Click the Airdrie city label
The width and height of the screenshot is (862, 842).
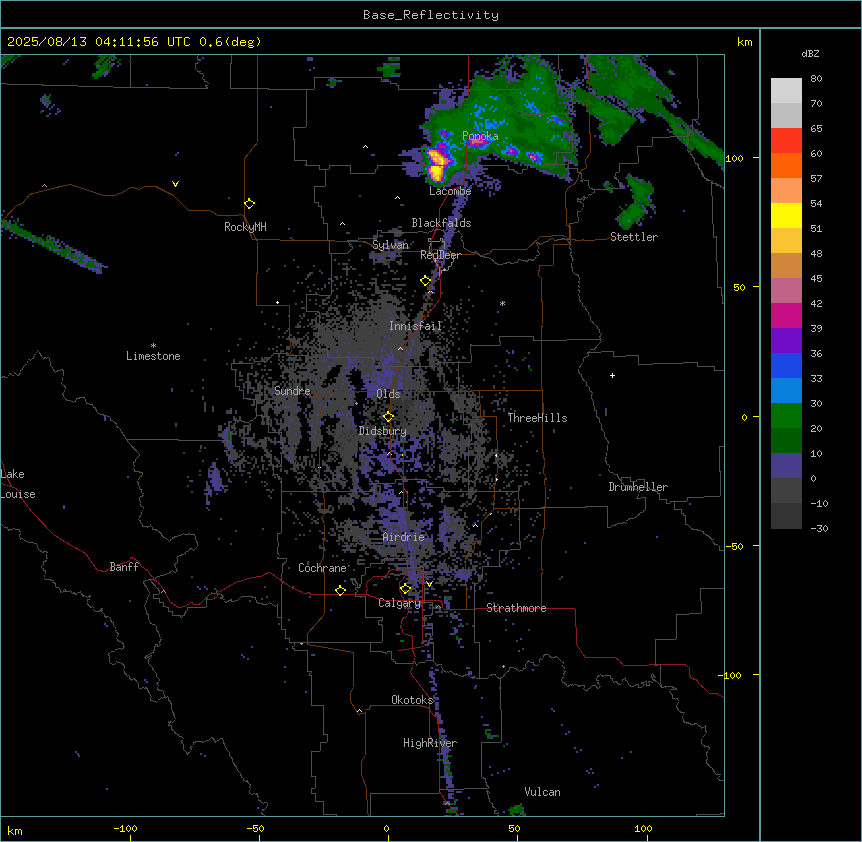click(404, 537)
